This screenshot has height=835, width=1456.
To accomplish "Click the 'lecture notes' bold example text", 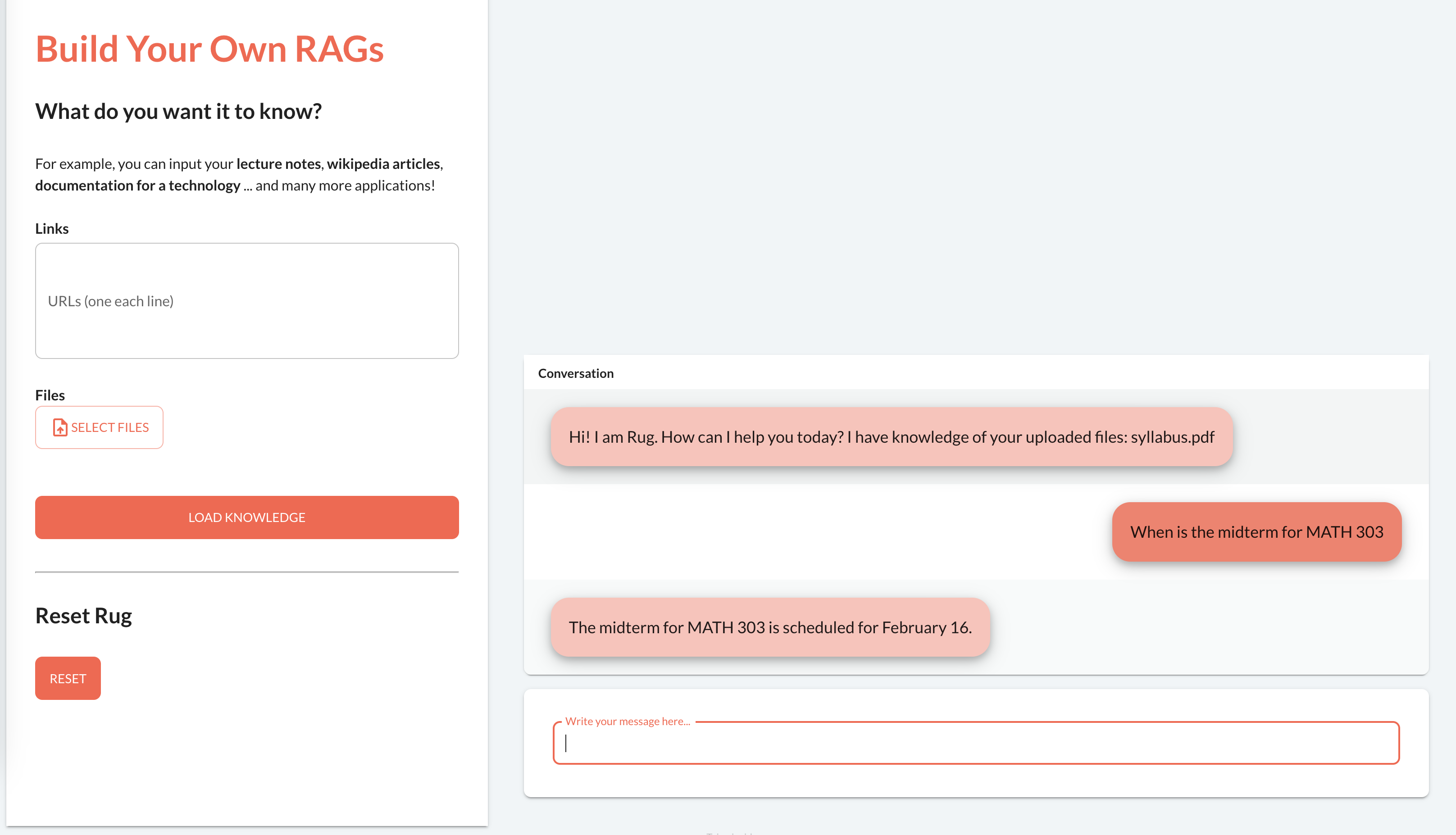I will (279, 163).
